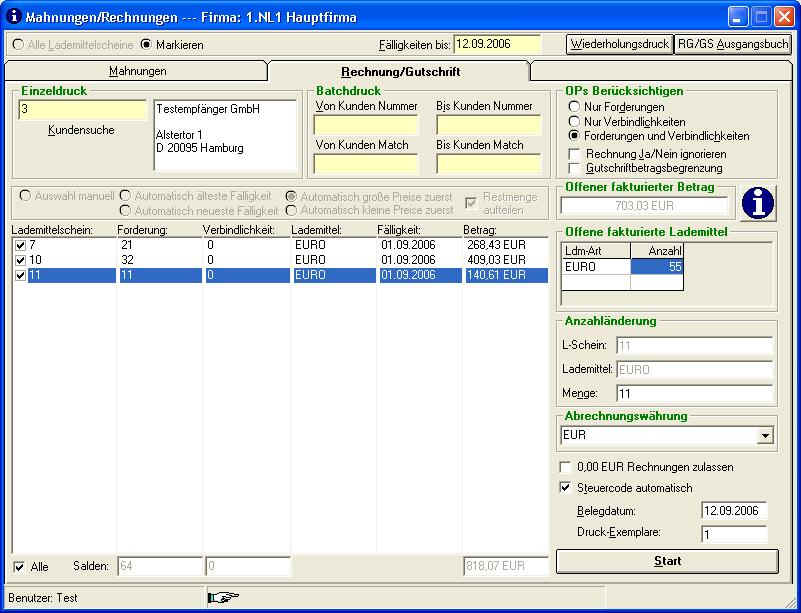Click the pointing hand icon in status bar
Image resolution: width=801 pixels, height=613 pixels.
[x=227, y=598]
